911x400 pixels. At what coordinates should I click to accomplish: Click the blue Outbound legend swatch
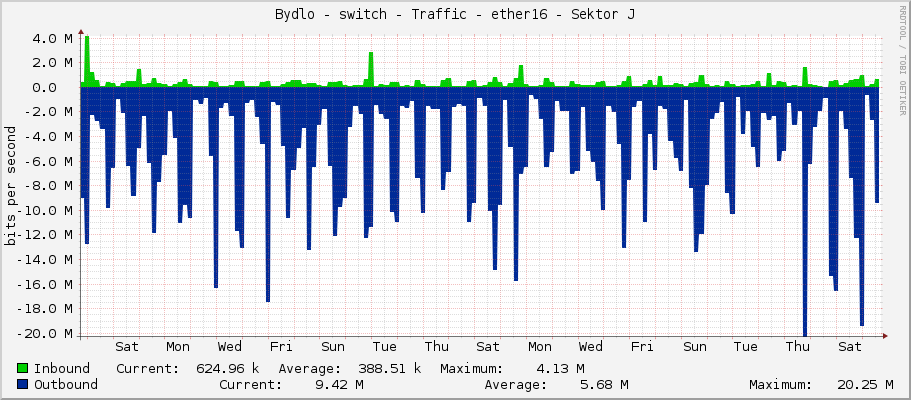point(22,384)
